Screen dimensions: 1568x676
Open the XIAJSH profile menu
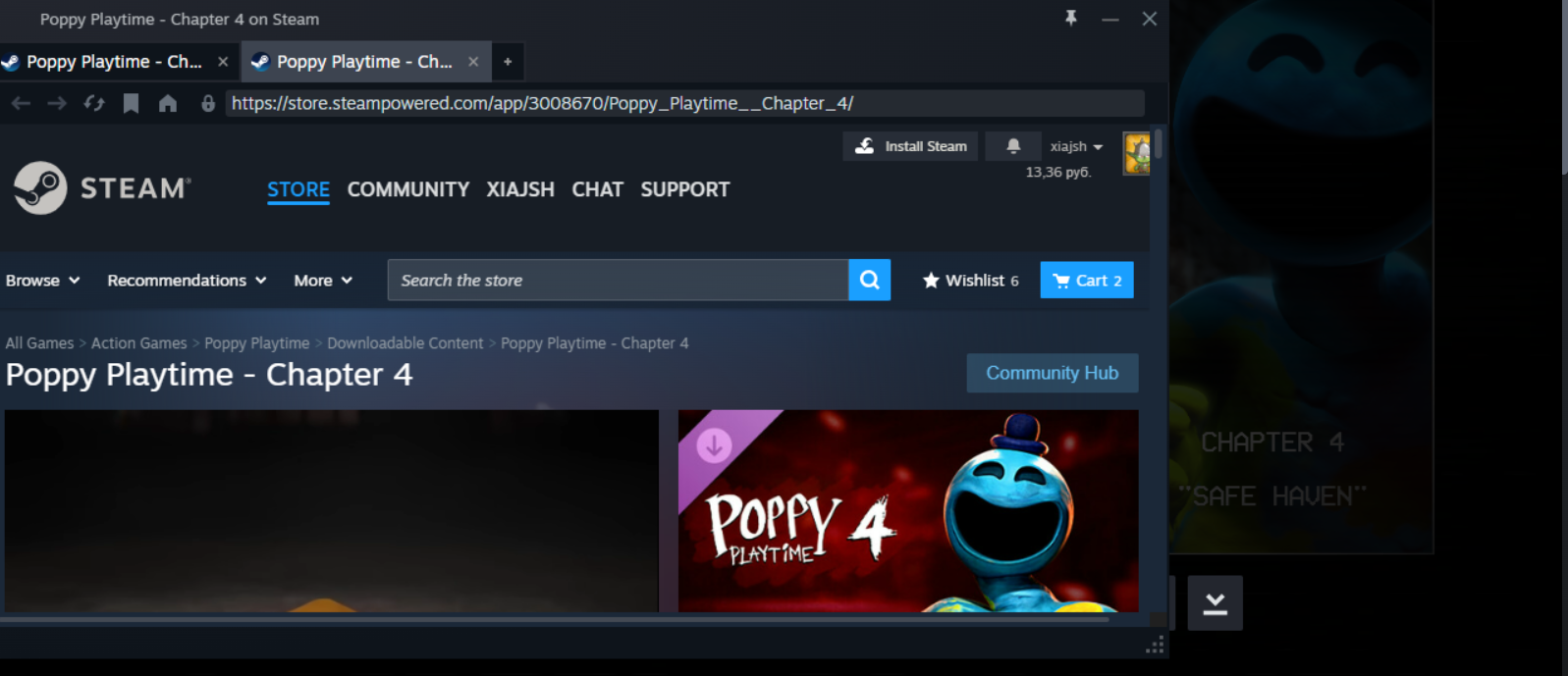point(520,189)
